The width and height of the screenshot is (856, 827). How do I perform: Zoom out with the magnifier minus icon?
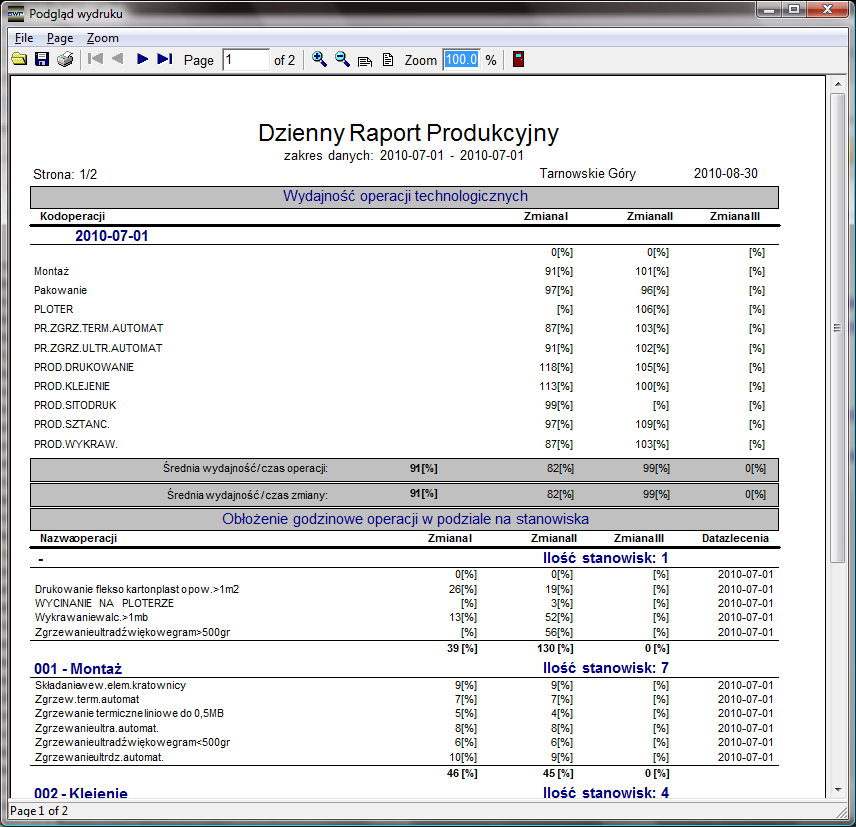click(x=343, y=60)
